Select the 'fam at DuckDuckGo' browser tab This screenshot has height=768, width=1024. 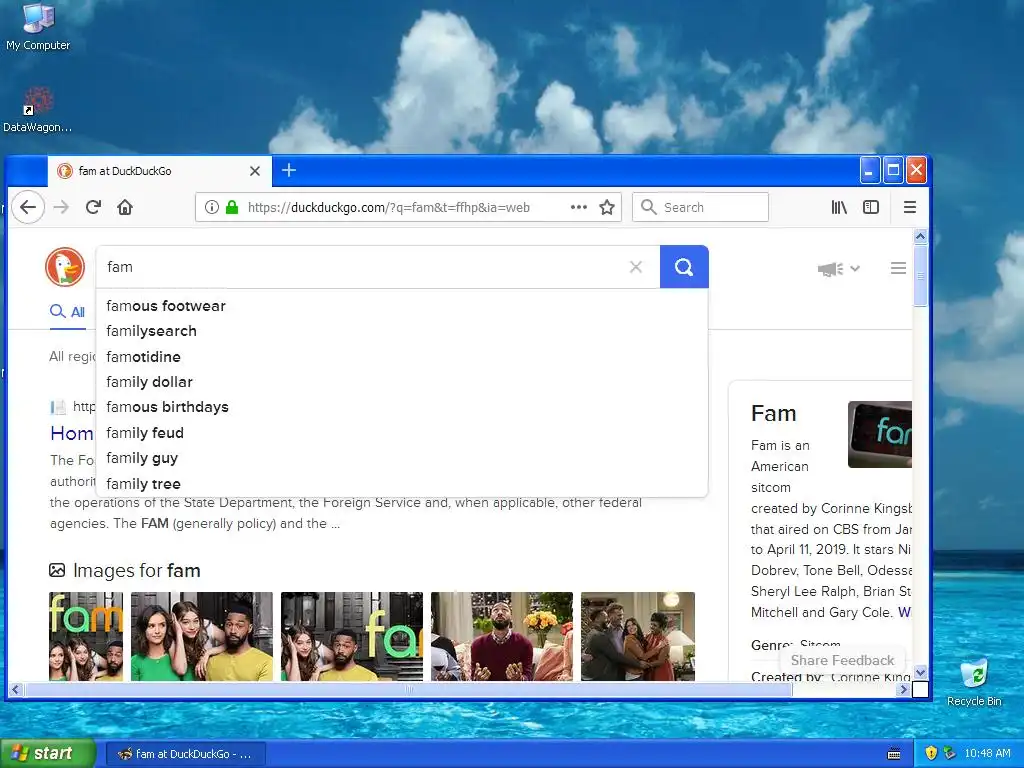click(159, 171)
